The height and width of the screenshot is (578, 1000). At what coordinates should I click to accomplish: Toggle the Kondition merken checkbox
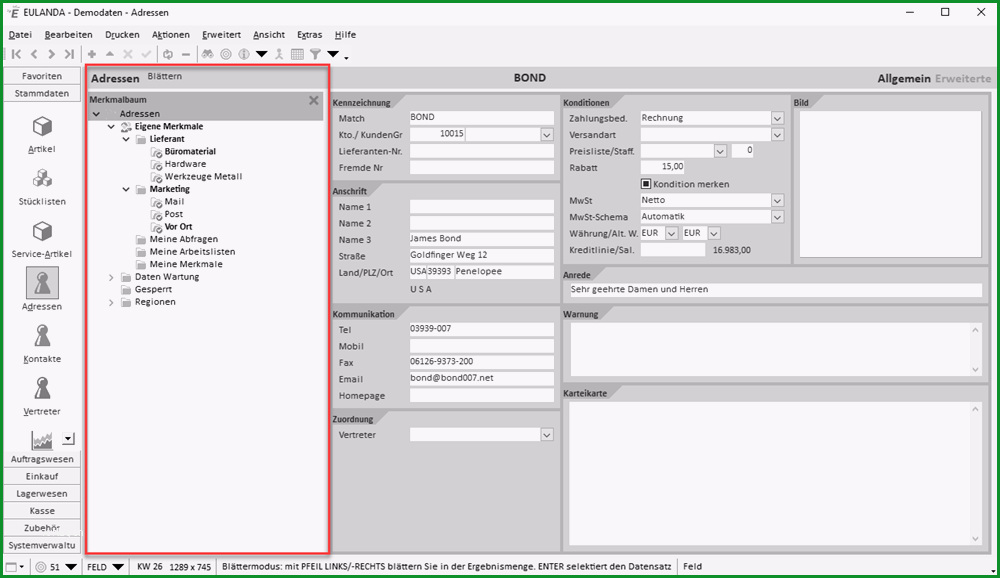point(646,184)
